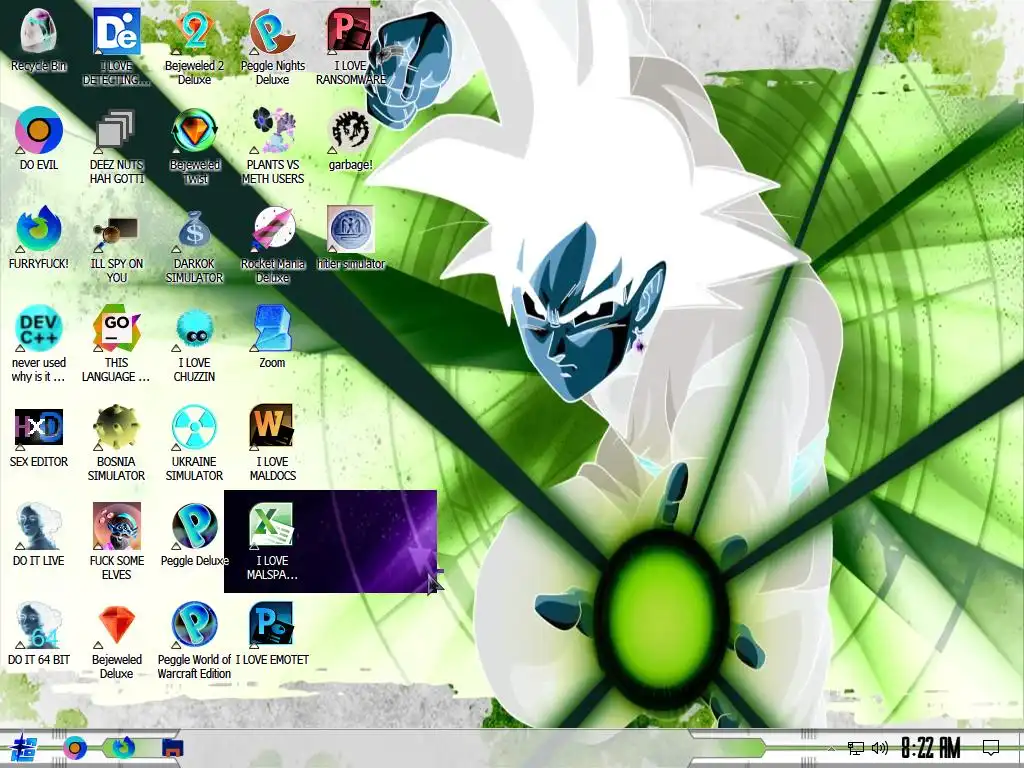
Task: Launch the Chrome-style browser from the taskbar
Action: point(74,748)
